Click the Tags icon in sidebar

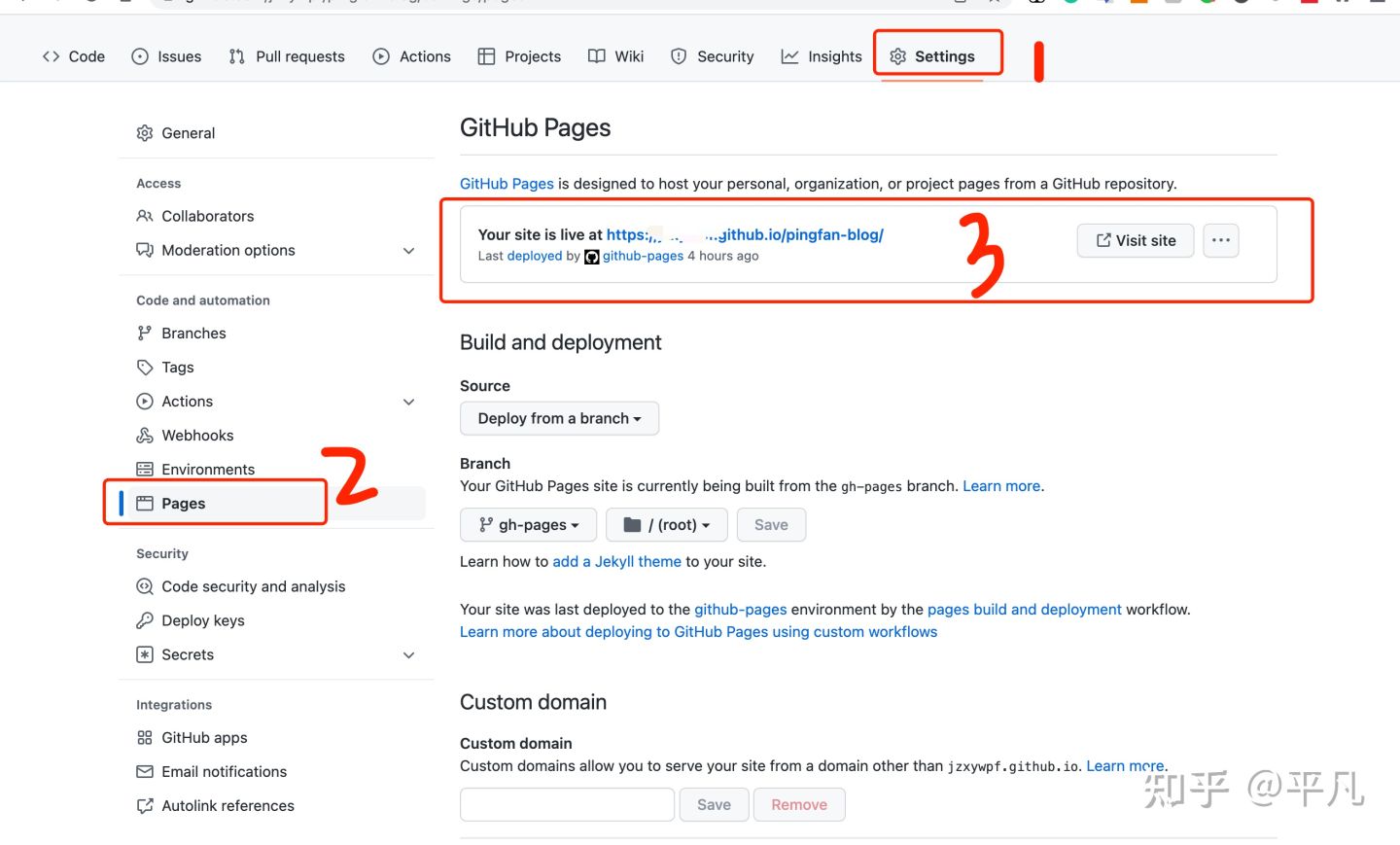point(145,367)
